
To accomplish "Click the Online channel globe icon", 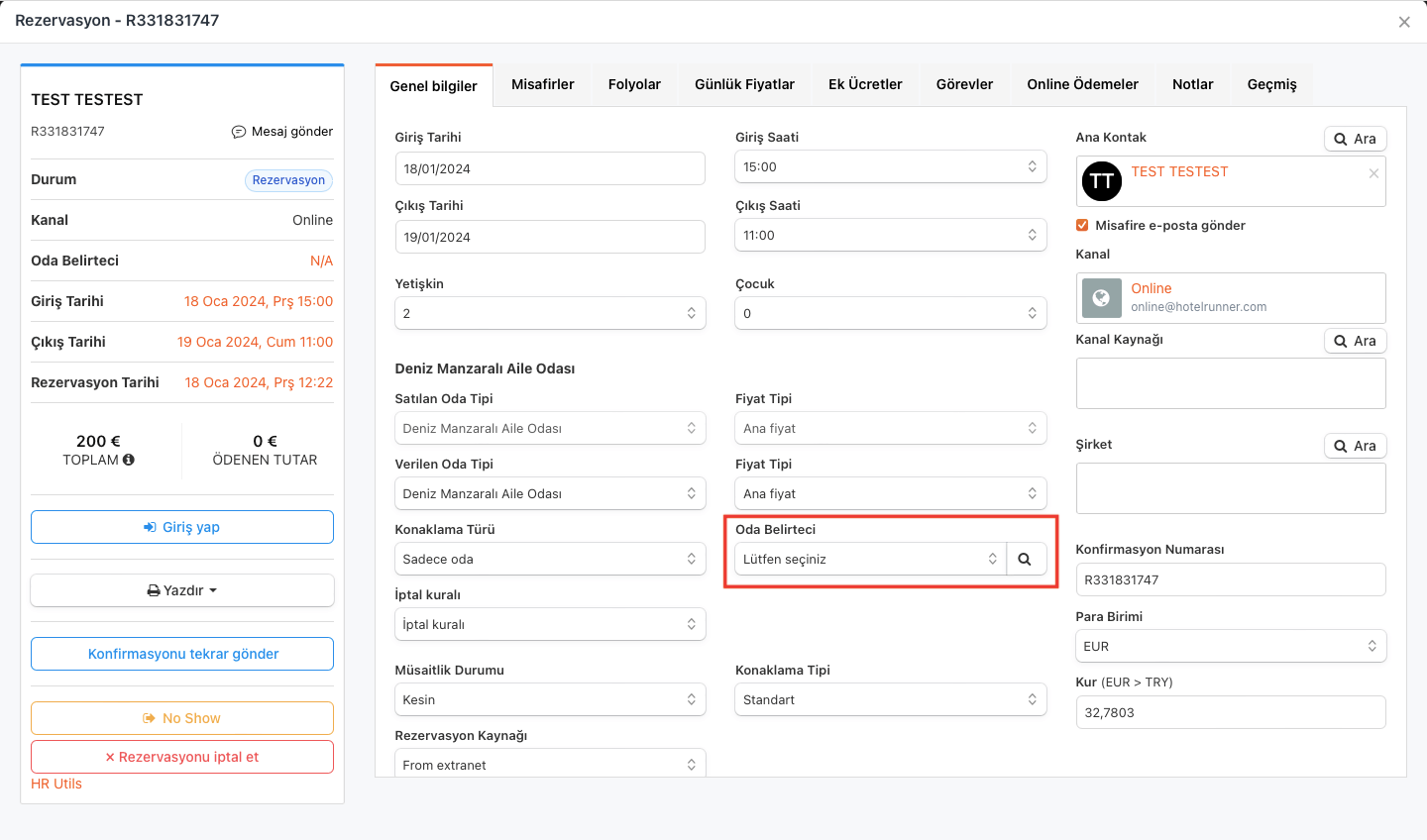I will coord(1101,298).
